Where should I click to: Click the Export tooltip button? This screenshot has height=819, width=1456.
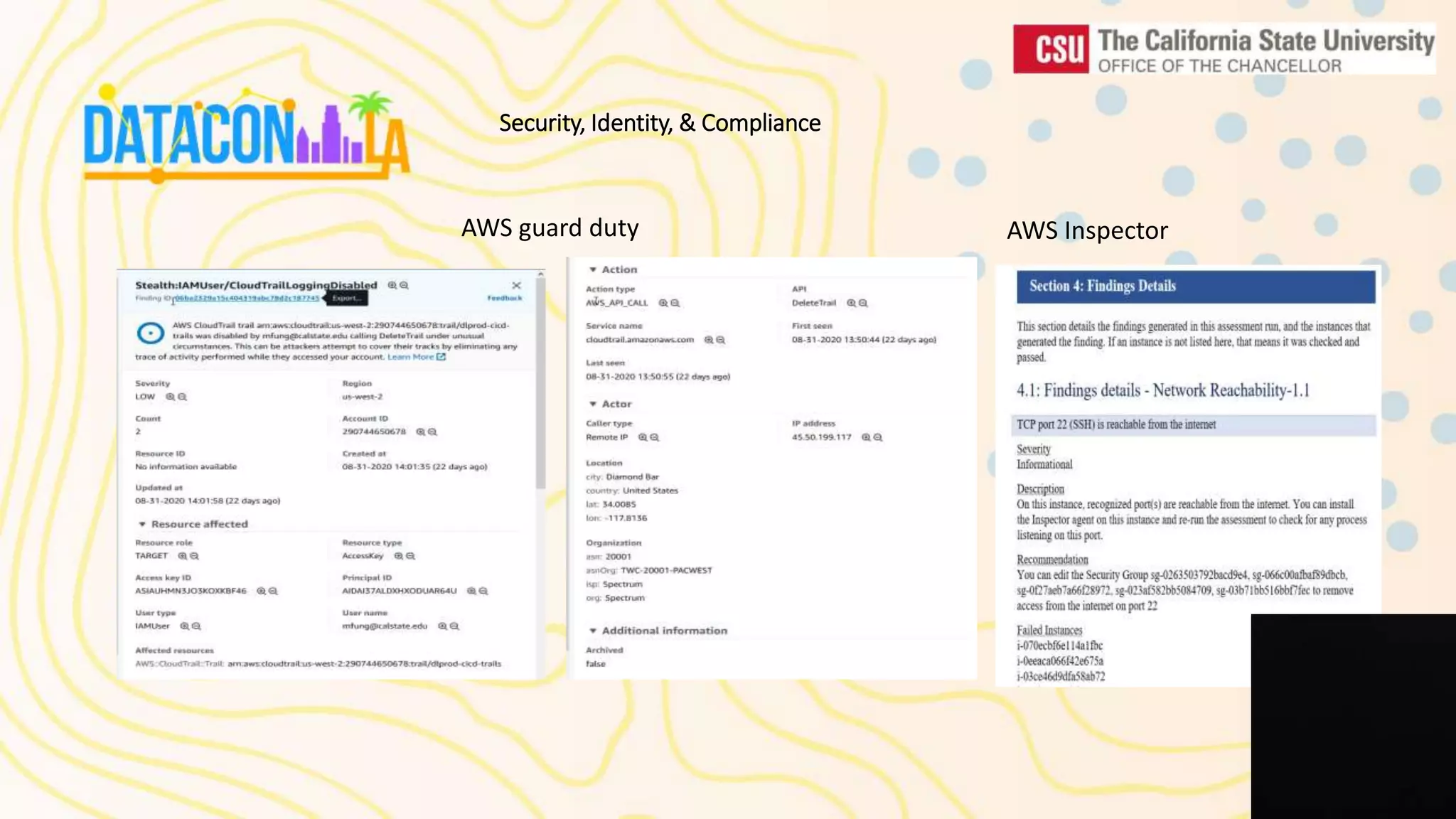click(346, 298)
